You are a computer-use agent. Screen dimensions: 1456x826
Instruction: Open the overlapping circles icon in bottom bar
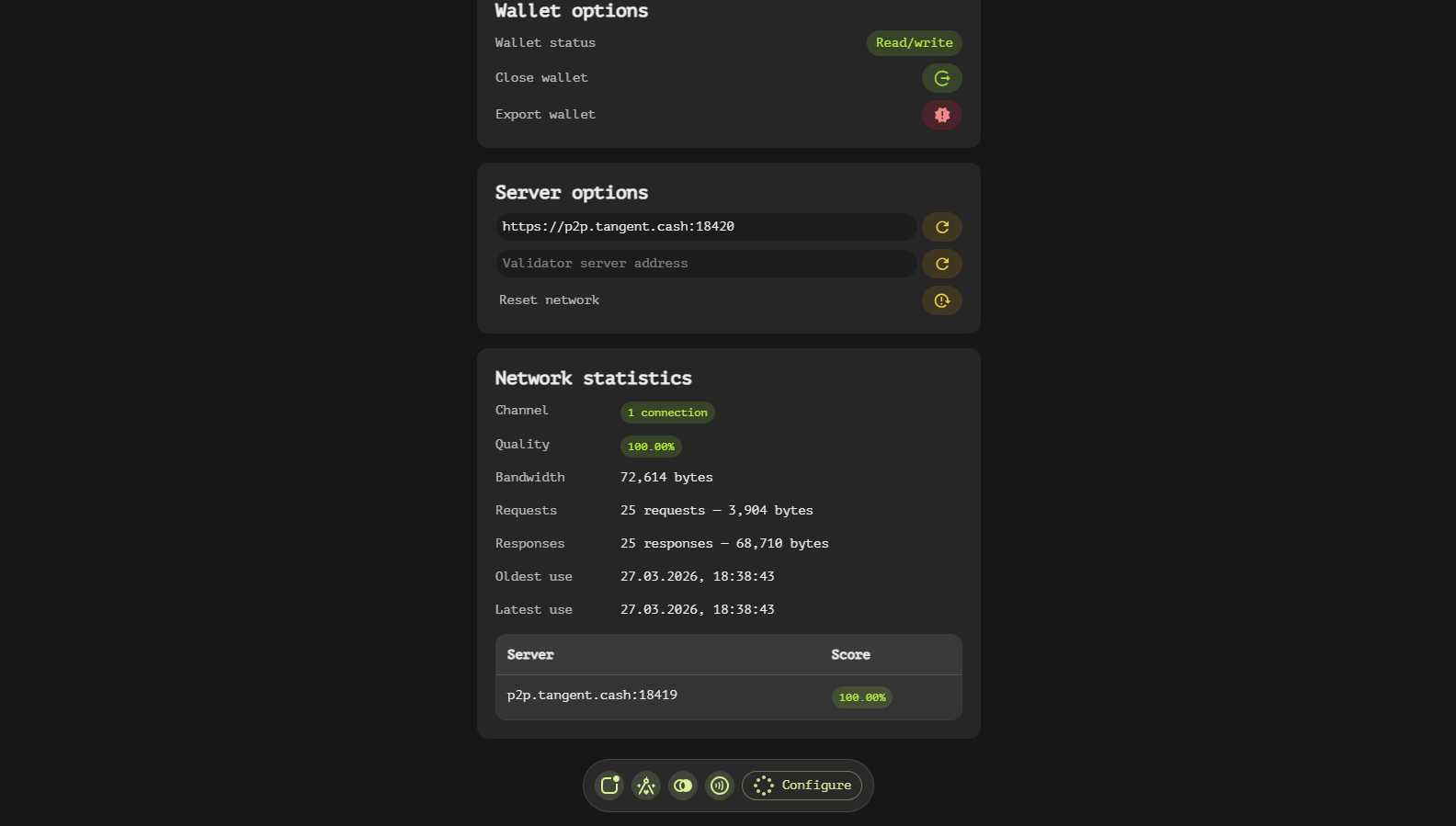click(x=683, y=786)
